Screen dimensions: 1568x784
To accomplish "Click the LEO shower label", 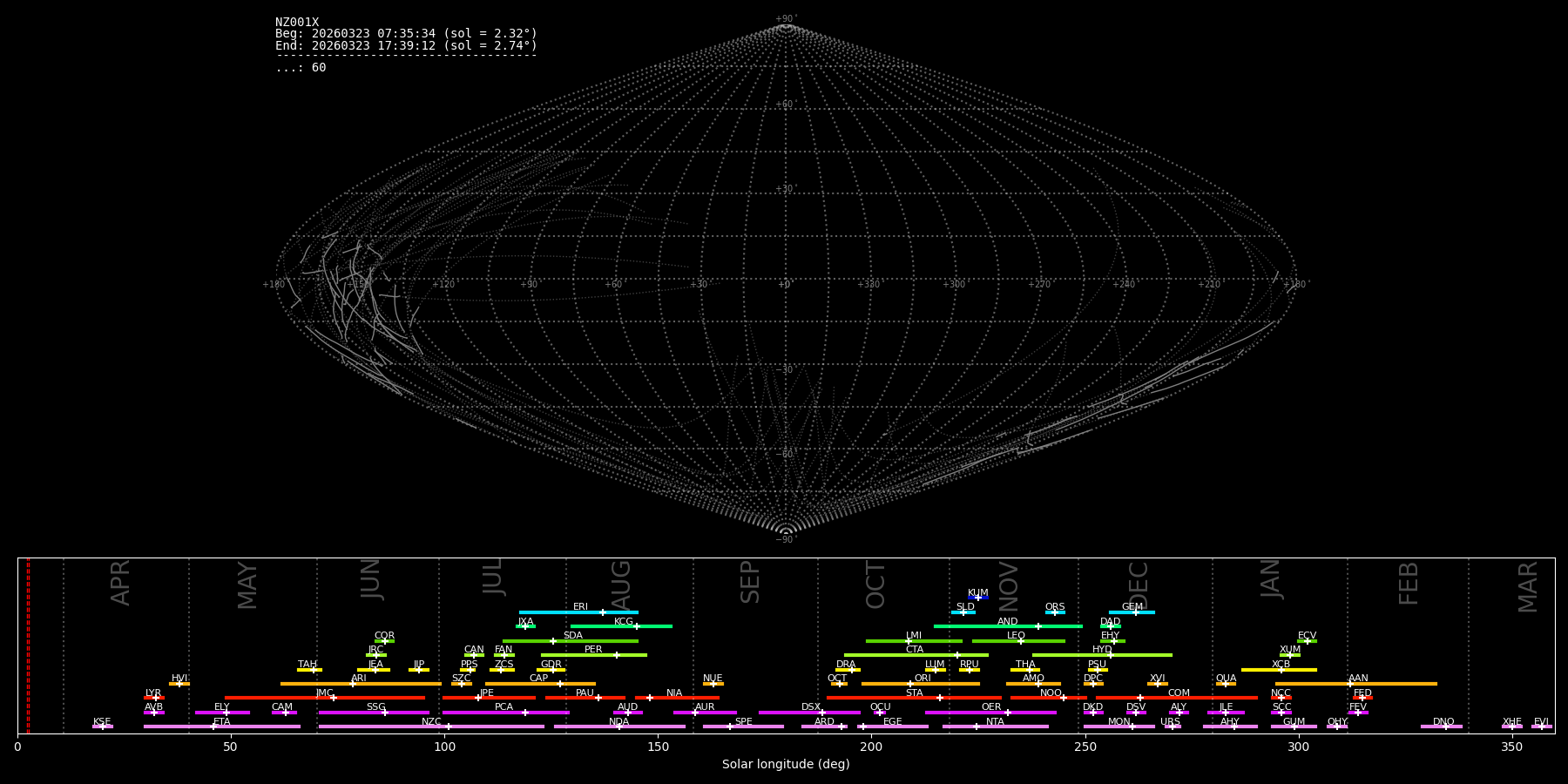I will click(1017, 636).
